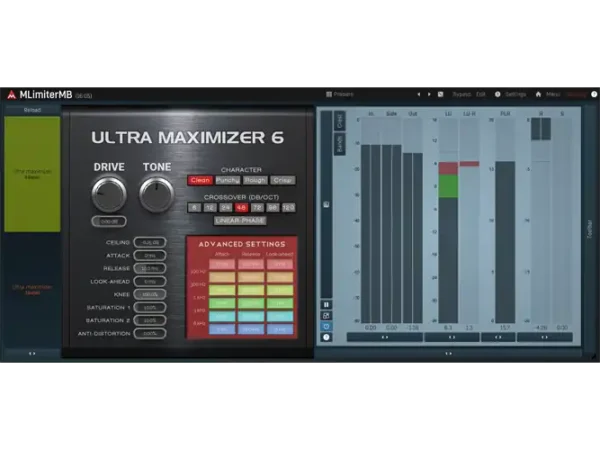Image resolution: width=600 pixels, height=450 pixels.
Task: Click the CEILING value field
Action: 150,243
